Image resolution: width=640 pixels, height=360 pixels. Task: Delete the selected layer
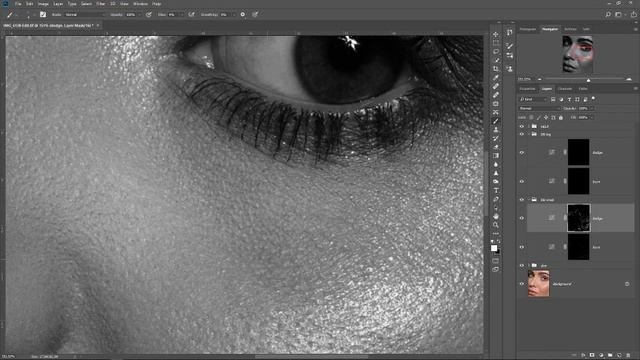628,356
